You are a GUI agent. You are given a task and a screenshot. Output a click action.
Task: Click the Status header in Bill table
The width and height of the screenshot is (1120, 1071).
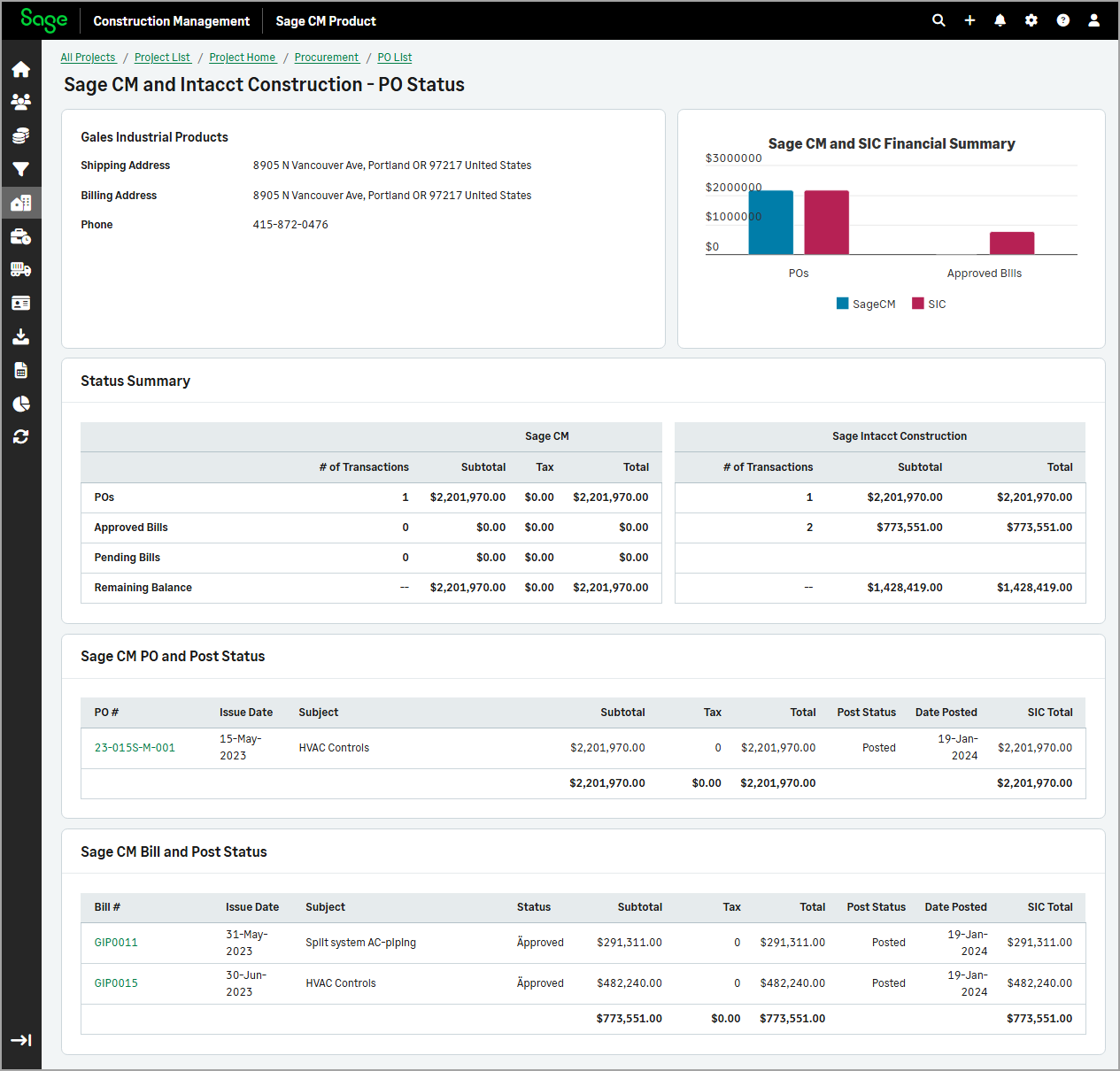pos(534,907)
